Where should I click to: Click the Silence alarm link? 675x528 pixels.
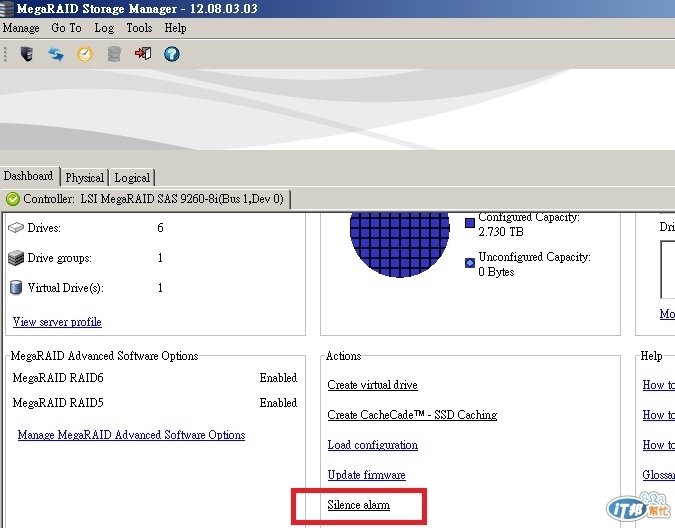pyautogui.click(x=359, y=505)
